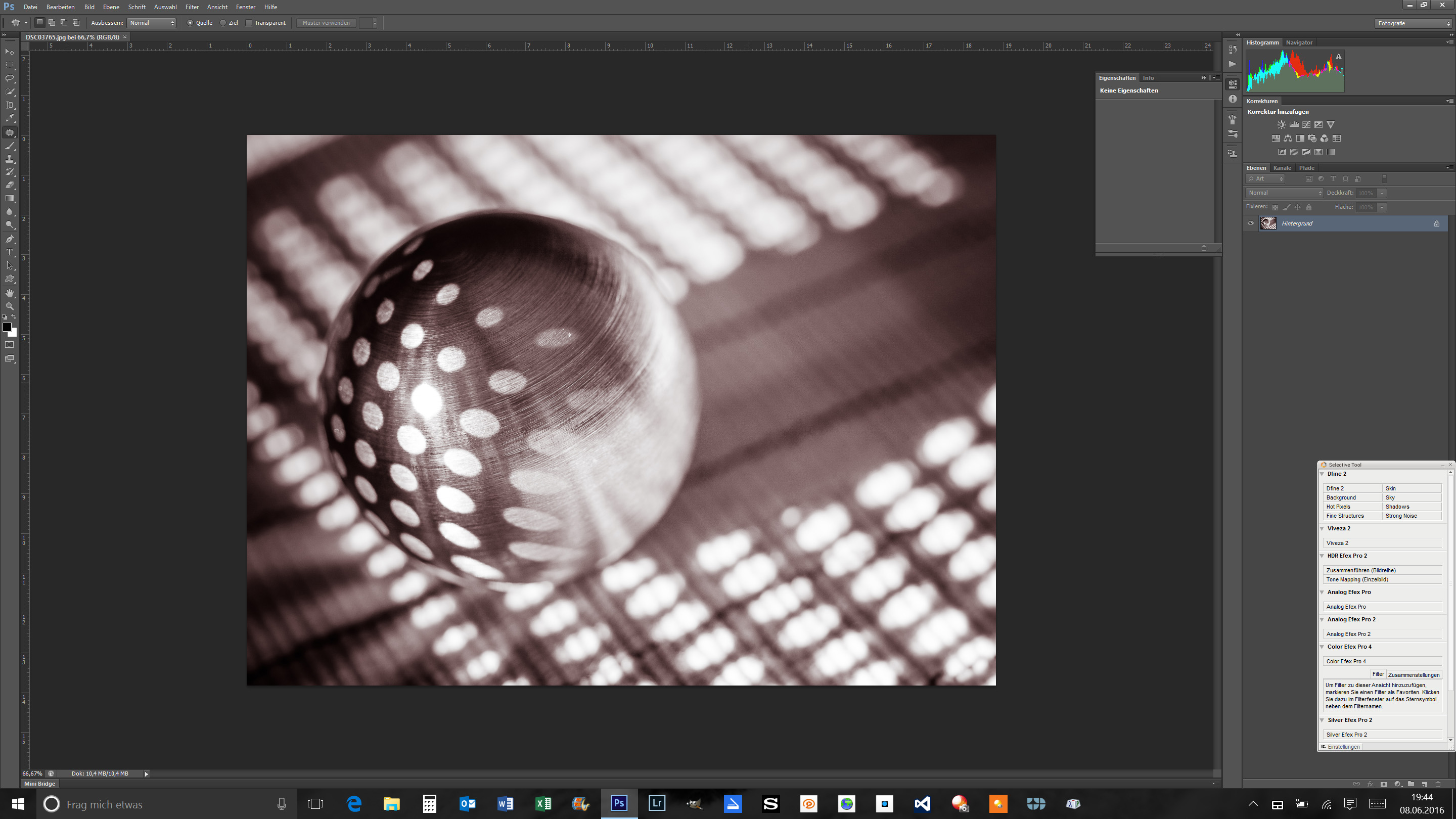The image size is (1456, 819).
Task: Enable the Transparent checkbox
Action: 249,23
